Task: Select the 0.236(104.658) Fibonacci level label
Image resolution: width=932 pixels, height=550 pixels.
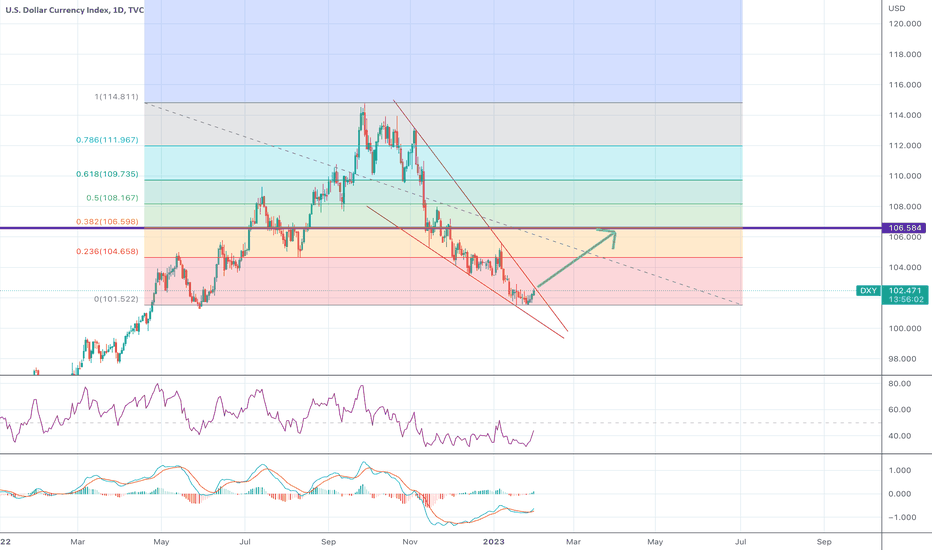Action: [x=107, y=252]
